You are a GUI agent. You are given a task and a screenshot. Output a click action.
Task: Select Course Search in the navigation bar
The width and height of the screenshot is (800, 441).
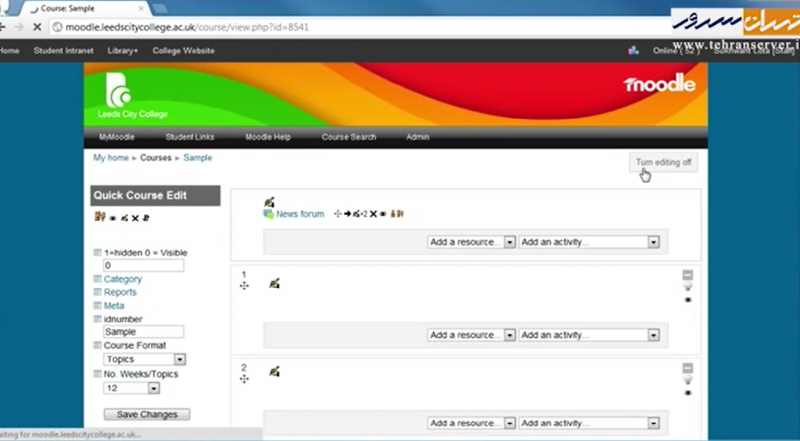coord(349,137)
